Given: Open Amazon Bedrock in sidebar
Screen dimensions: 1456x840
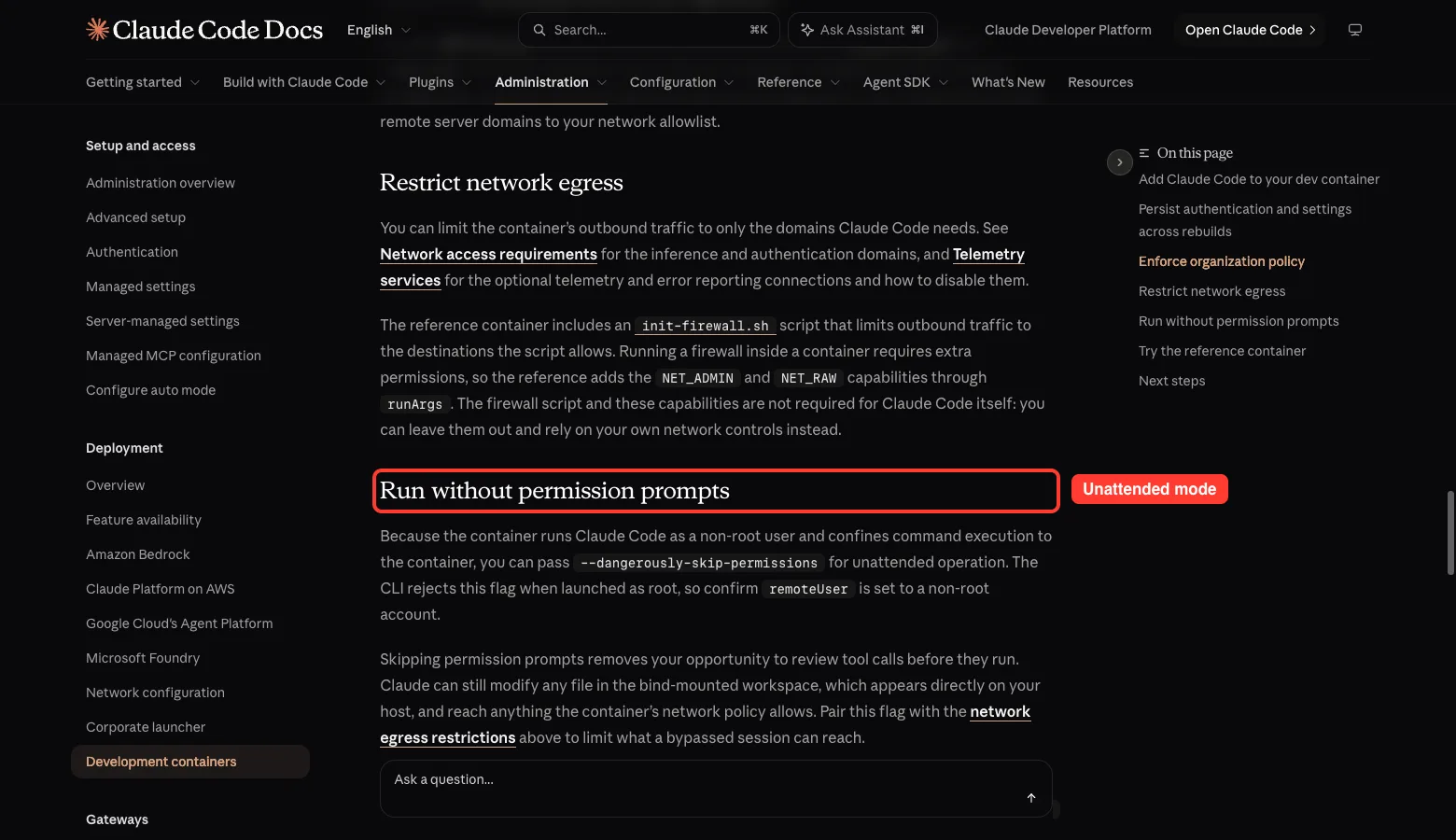Looking at the screenshot, I should pos(137,554).
